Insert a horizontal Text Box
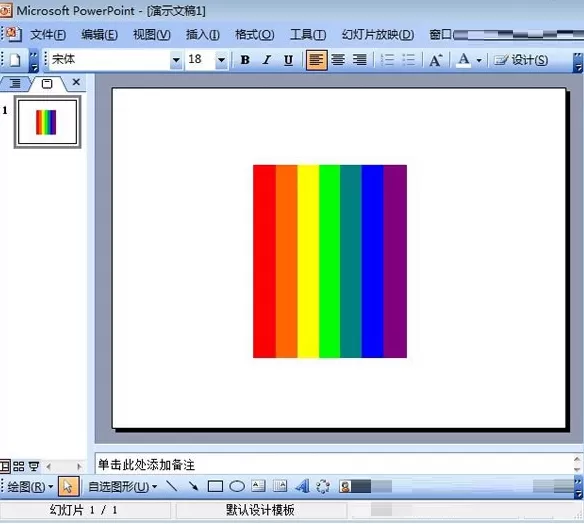This screenshot has width=584, height=524. click(258, 486)
